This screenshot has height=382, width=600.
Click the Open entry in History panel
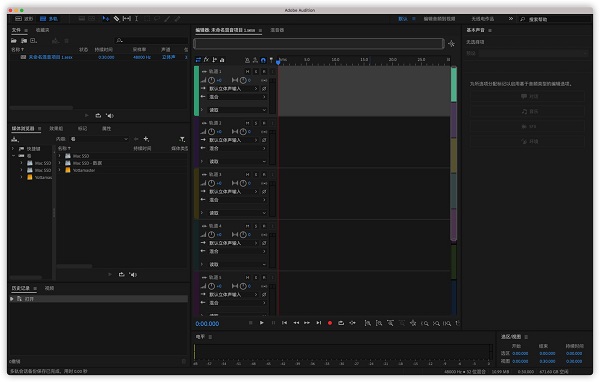coord(99,299)
